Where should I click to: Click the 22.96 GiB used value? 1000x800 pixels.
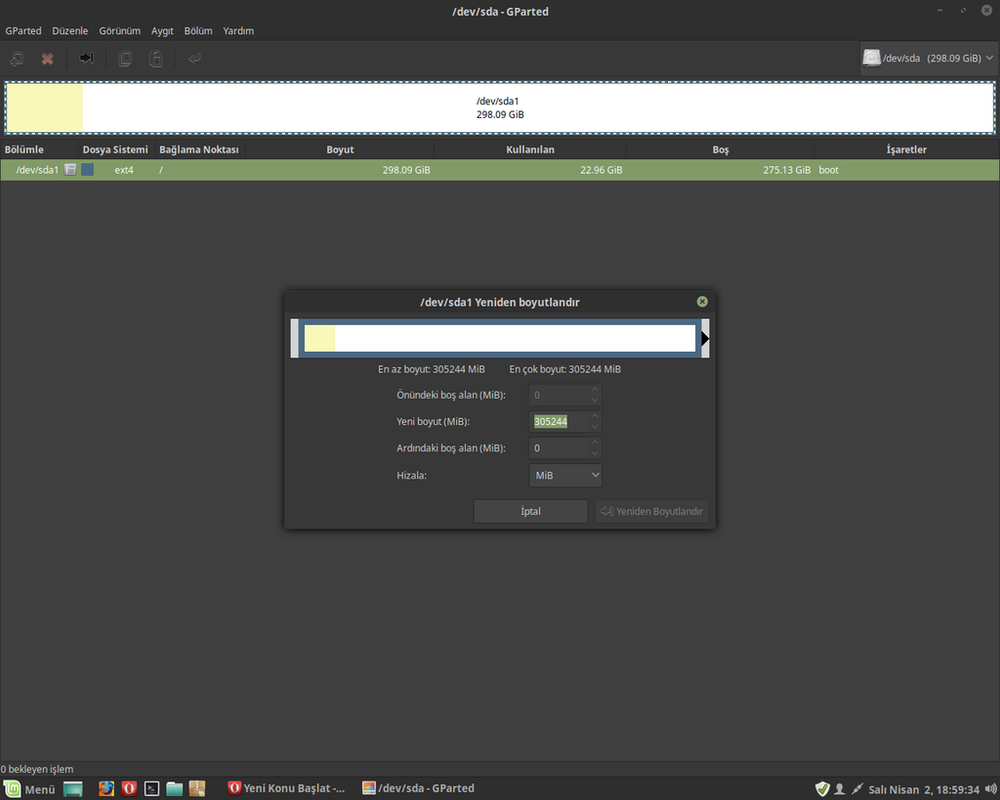[x=601, y=170]
